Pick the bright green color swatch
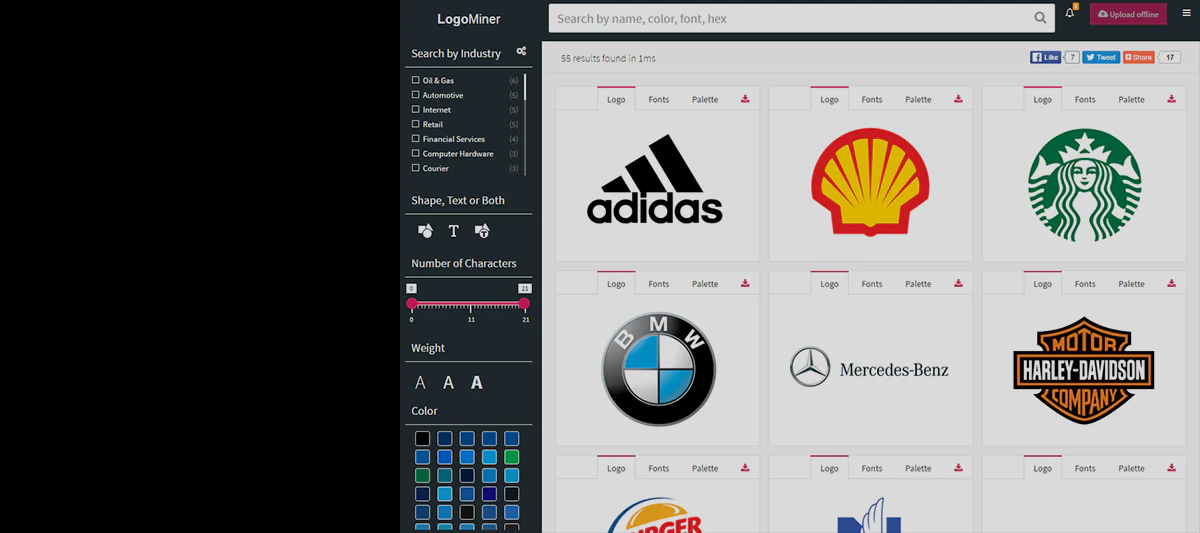 click(x=512, y=457)
